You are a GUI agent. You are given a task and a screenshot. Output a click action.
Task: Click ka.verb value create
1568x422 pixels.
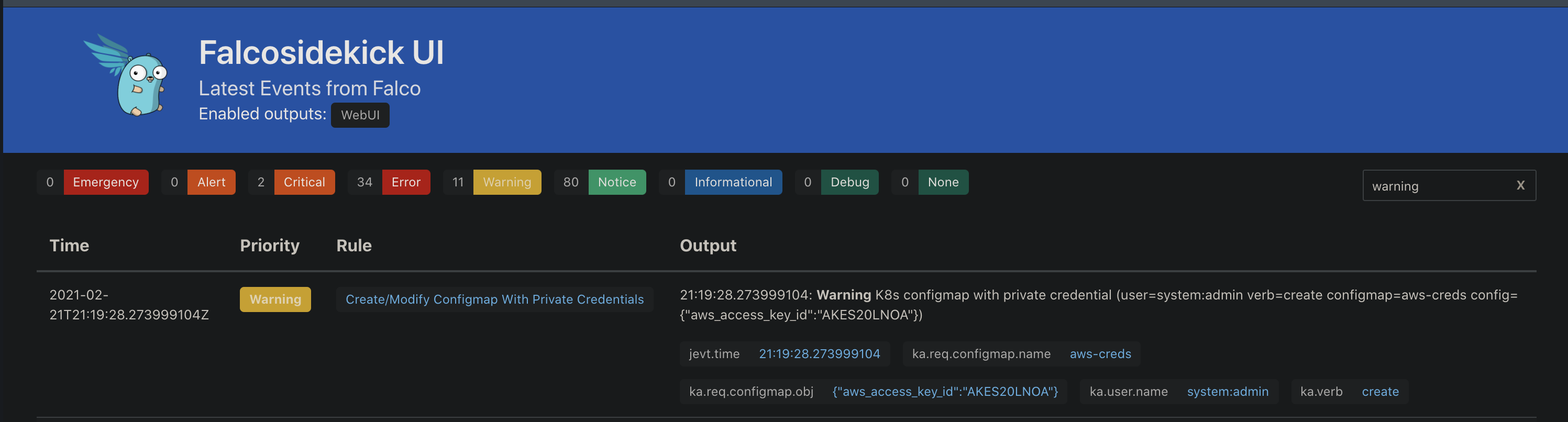pyautogui.click(x=1380, y=392)
